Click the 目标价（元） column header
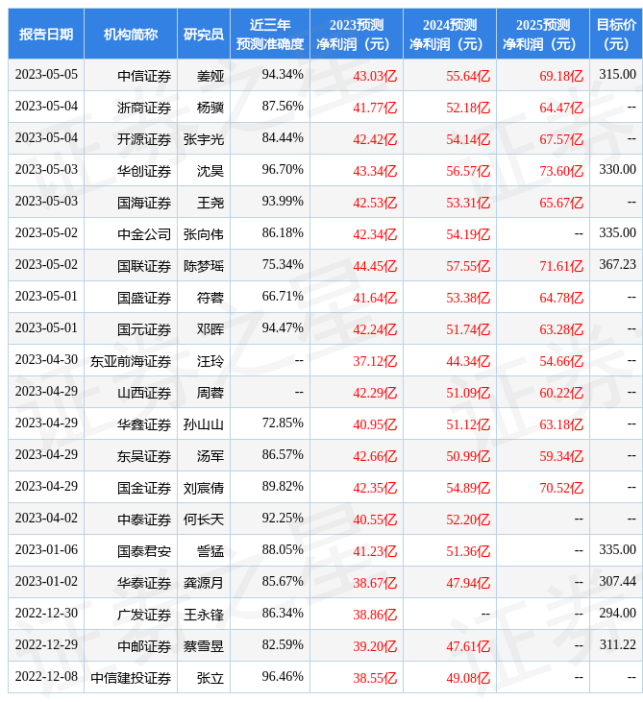The width and height of the screenshot is (643, 702). tap(616, 34)
